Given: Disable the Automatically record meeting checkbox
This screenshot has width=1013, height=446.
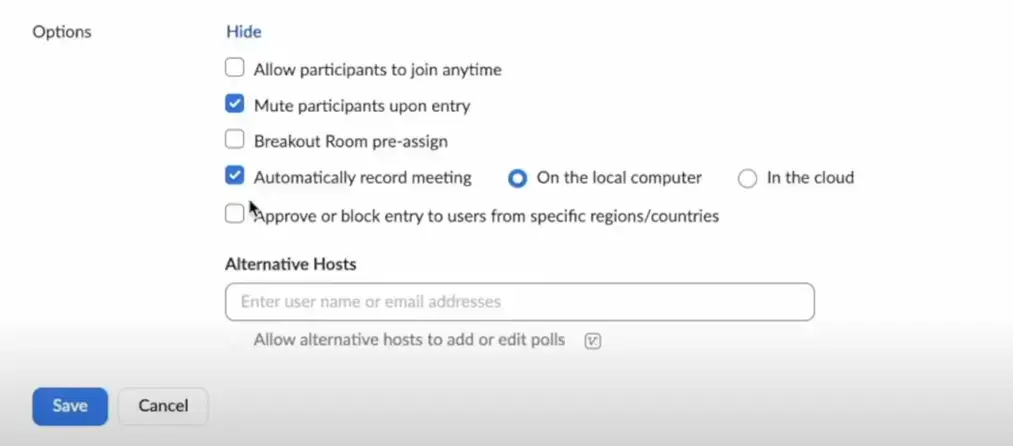Looking at the screenshot, I should pyautogui.click(x=235, y=177).
